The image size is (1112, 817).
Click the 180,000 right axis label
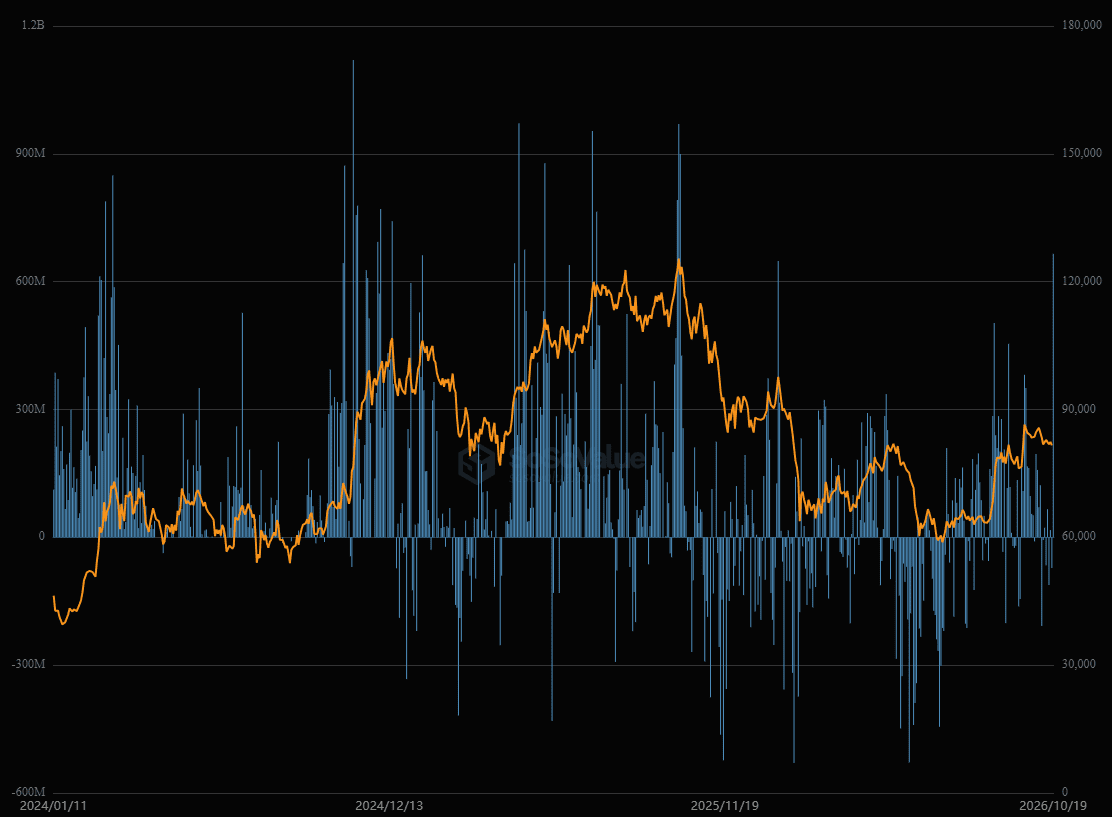tap(1082, 26)
